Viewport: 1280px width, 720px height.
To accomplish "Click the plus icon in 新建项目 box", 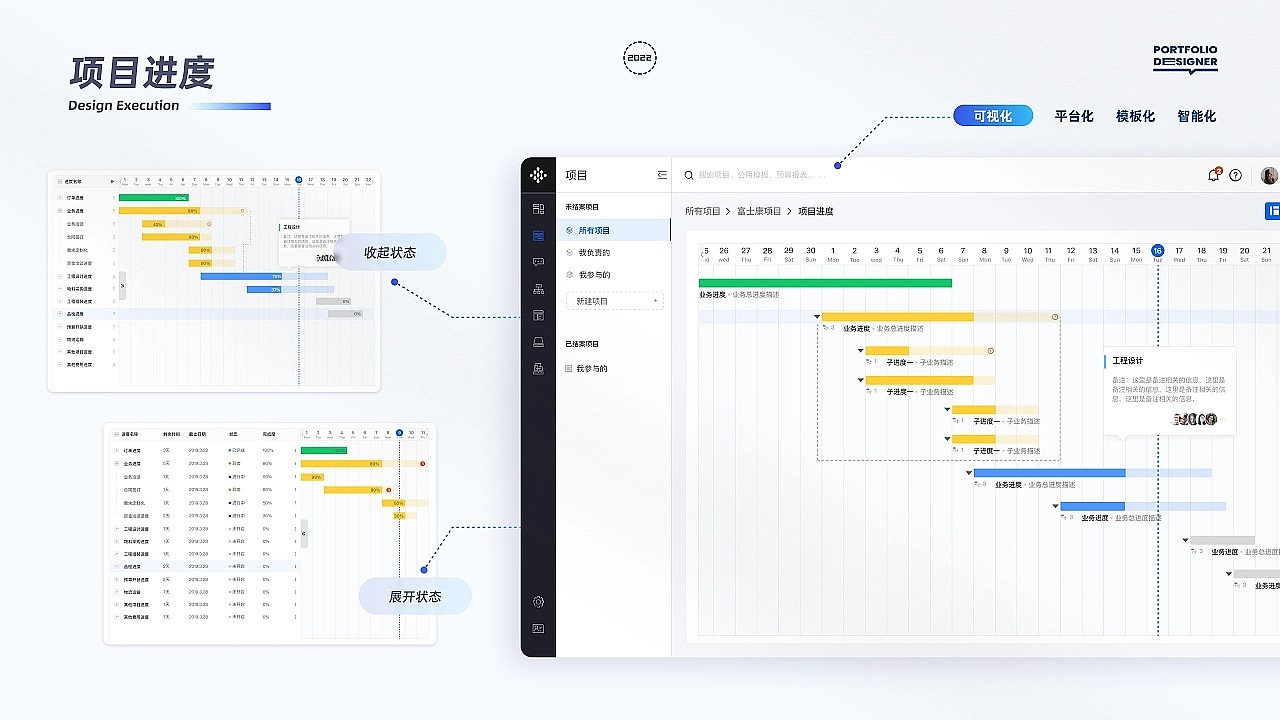I will click(x=656, y=301).
